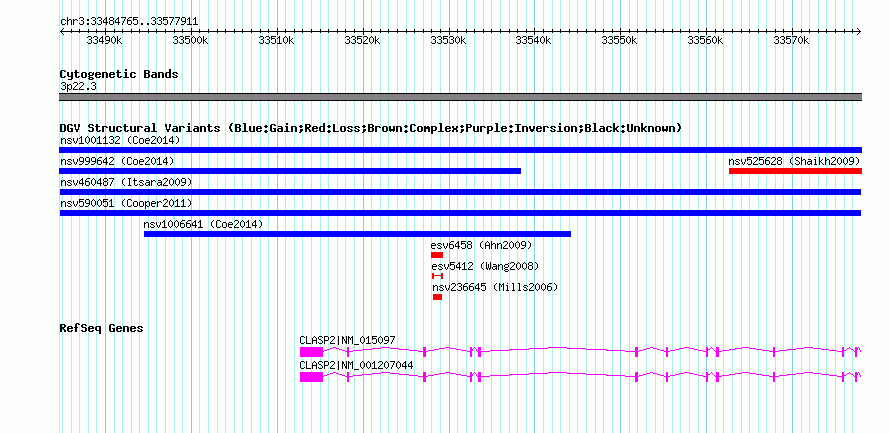The height and width of the screenshot is (433, 890).
Task: Click the 33520k ruler tick label
Action: point(362,40)
